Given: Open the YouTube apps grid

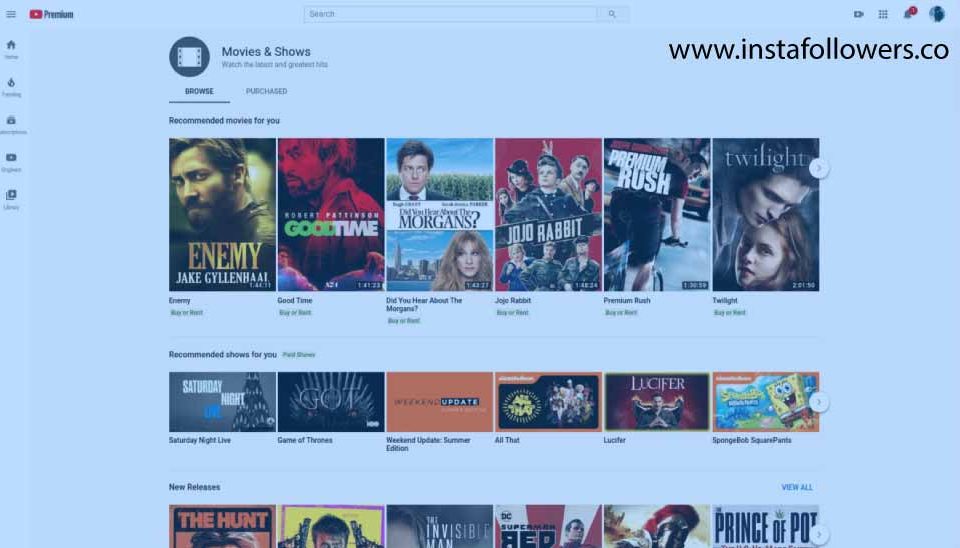Looking at the screenshot, I should pyautogui.click(x=883, y=14).
